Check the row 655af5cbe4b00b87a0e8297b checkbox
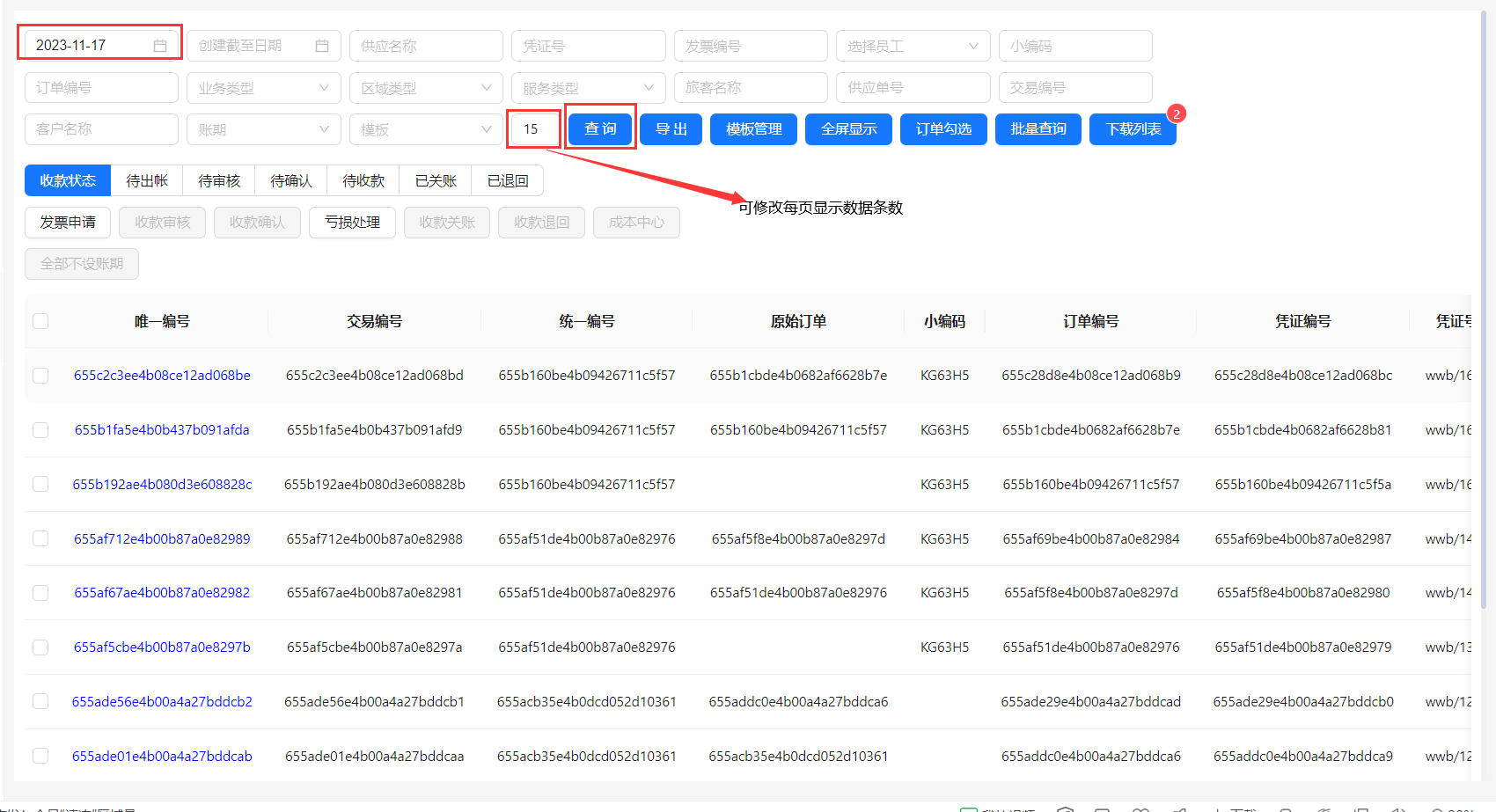 40,647
